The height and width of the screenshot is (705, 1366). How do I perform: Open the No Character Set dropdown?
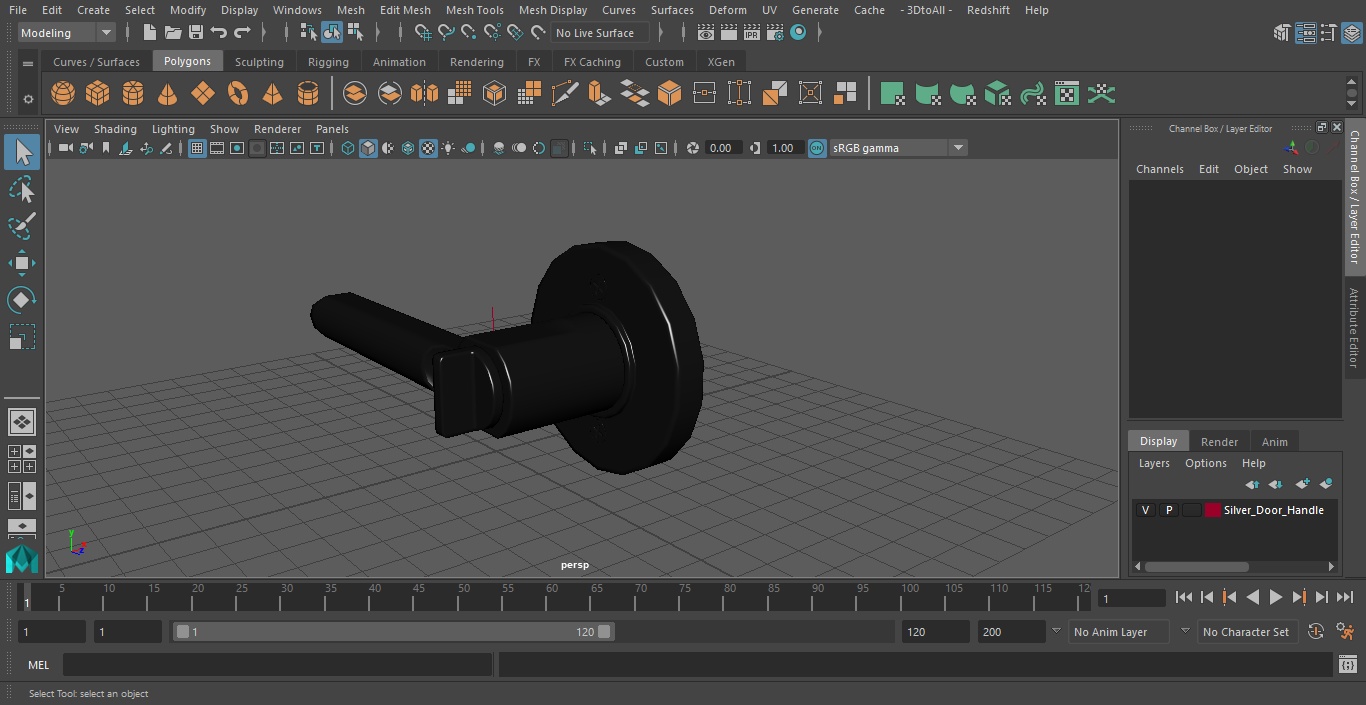[1246, 632]
